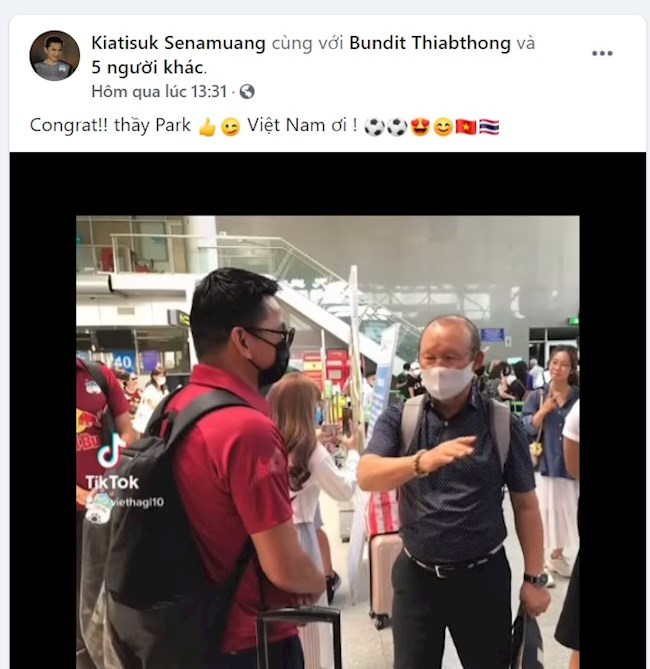Click the "Việt Nam ơi !" caption text

click(x=302, y=125)
